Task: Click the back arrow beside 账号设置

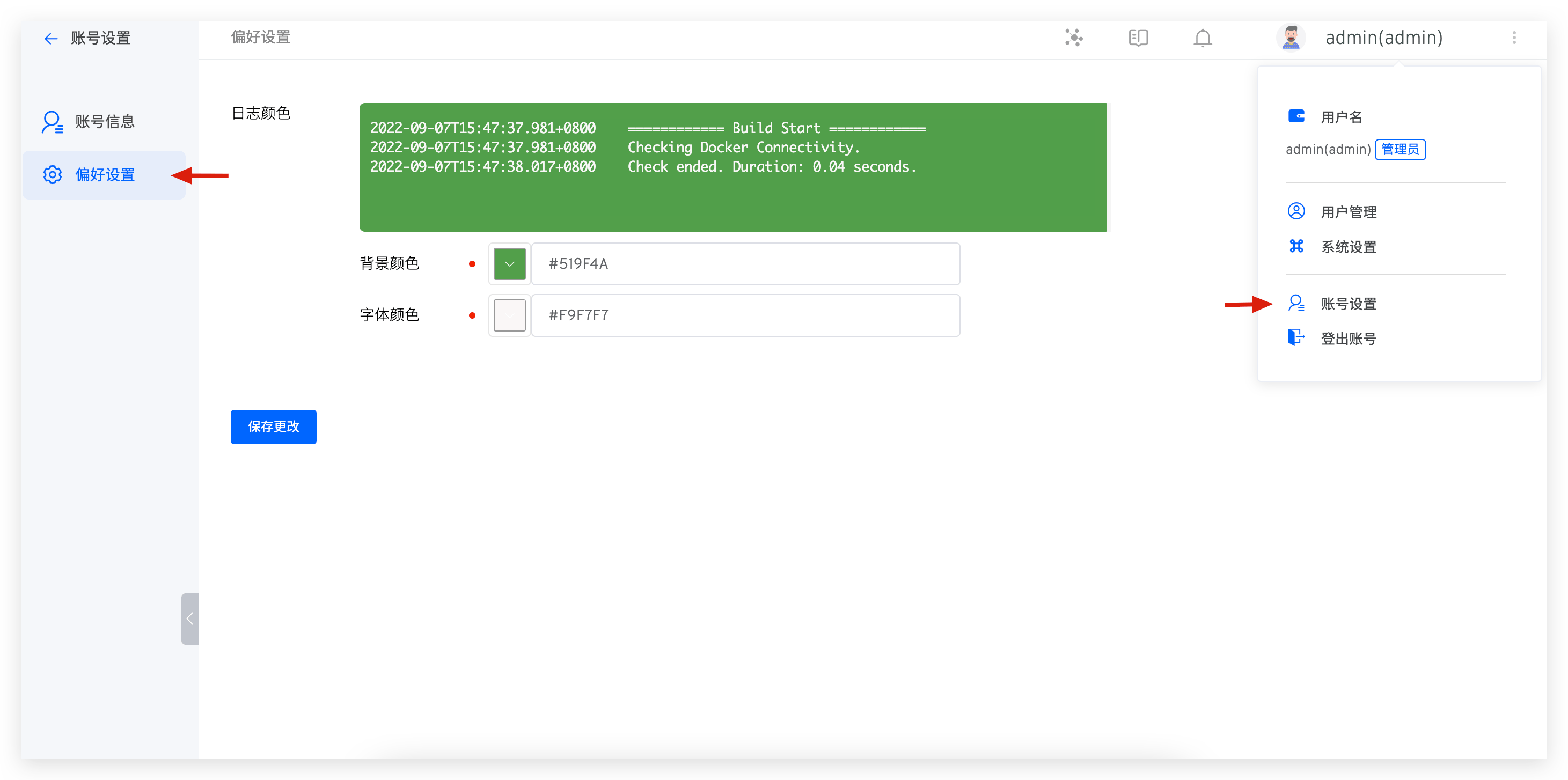Action: coord(51,39)
